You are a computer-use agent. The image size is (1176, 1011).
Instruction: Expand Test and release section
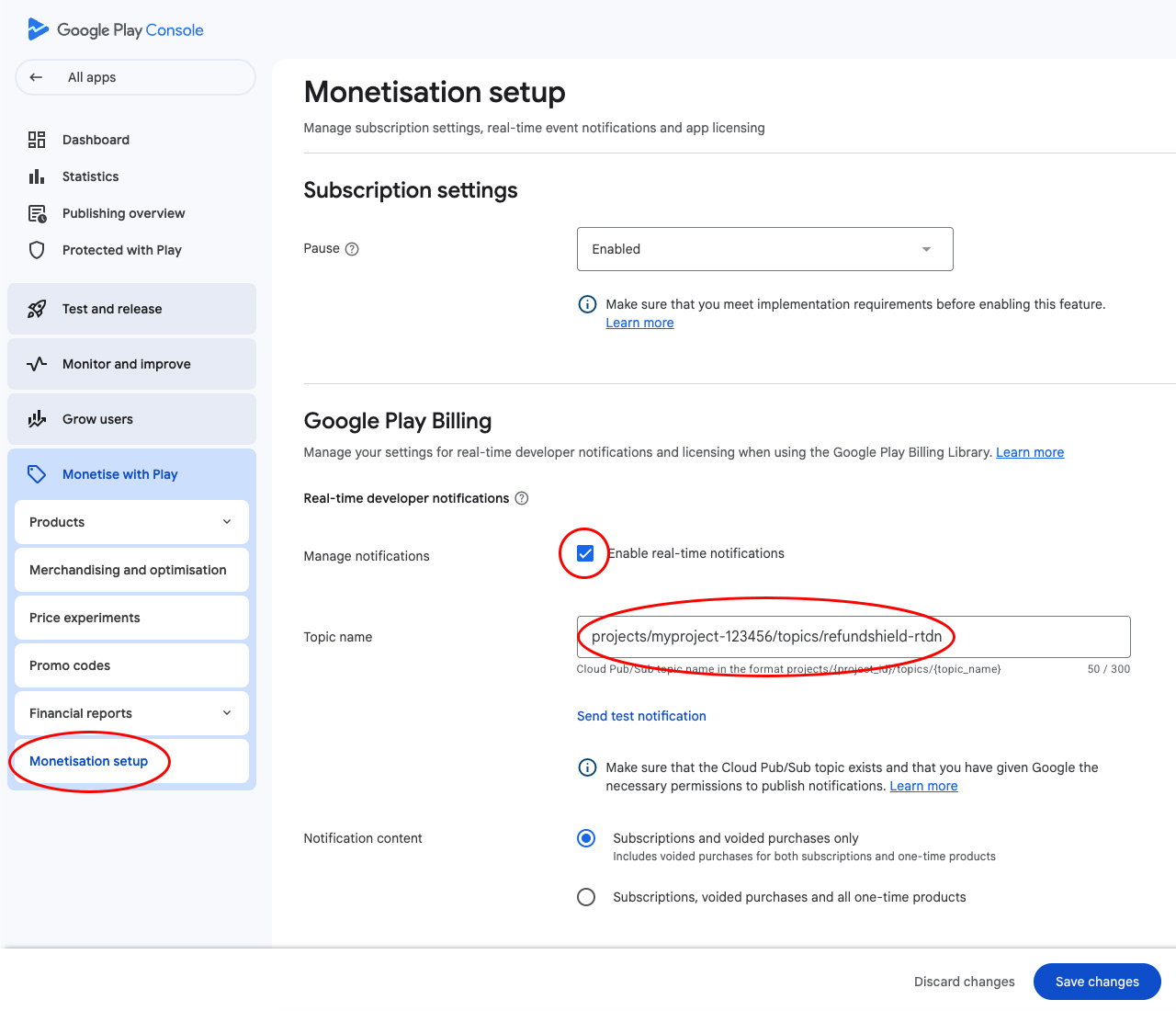point(131,309)
